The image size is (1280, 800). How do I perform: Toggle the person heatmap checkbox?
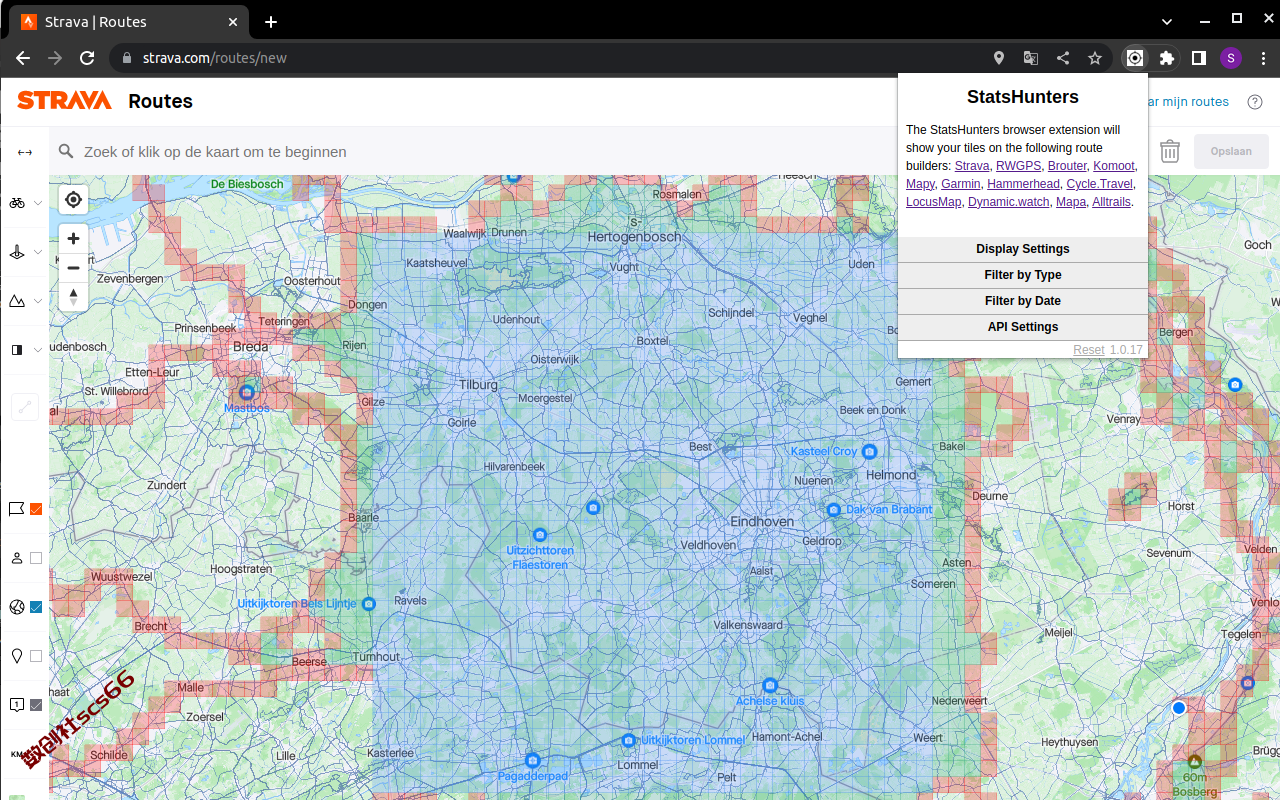(36, 558)
